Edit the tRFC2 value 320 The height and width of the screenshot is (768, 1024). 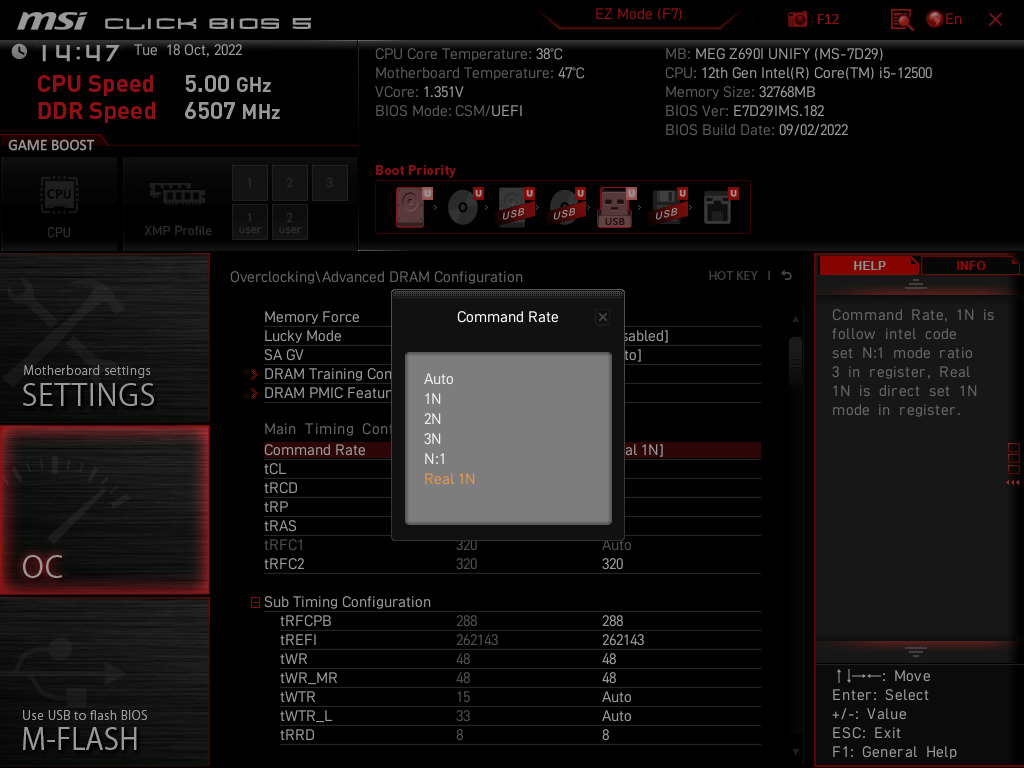coord(613,564)
